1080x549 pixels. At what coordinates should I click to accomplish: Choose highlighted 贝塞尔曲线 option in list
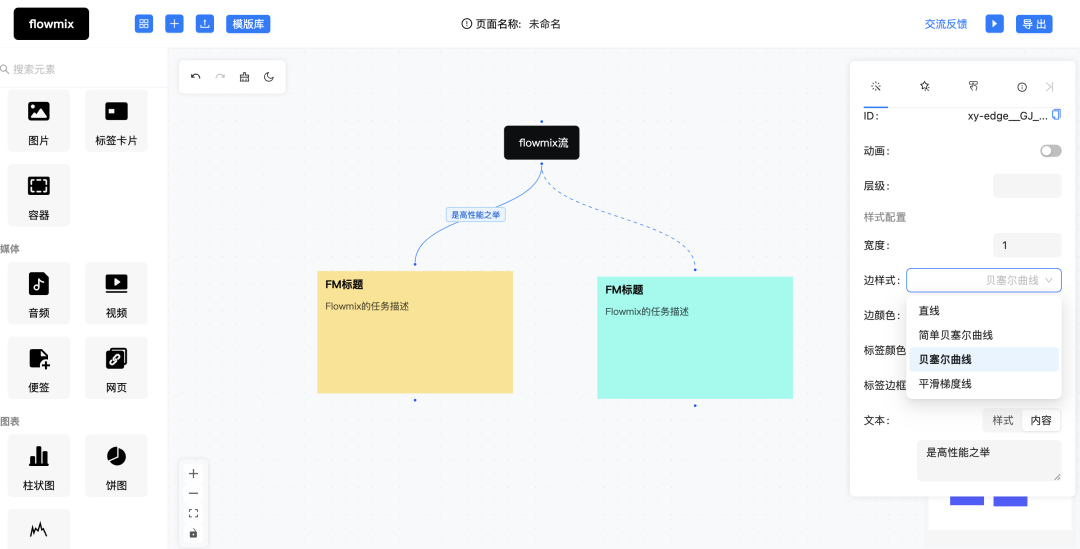point(984,360)
